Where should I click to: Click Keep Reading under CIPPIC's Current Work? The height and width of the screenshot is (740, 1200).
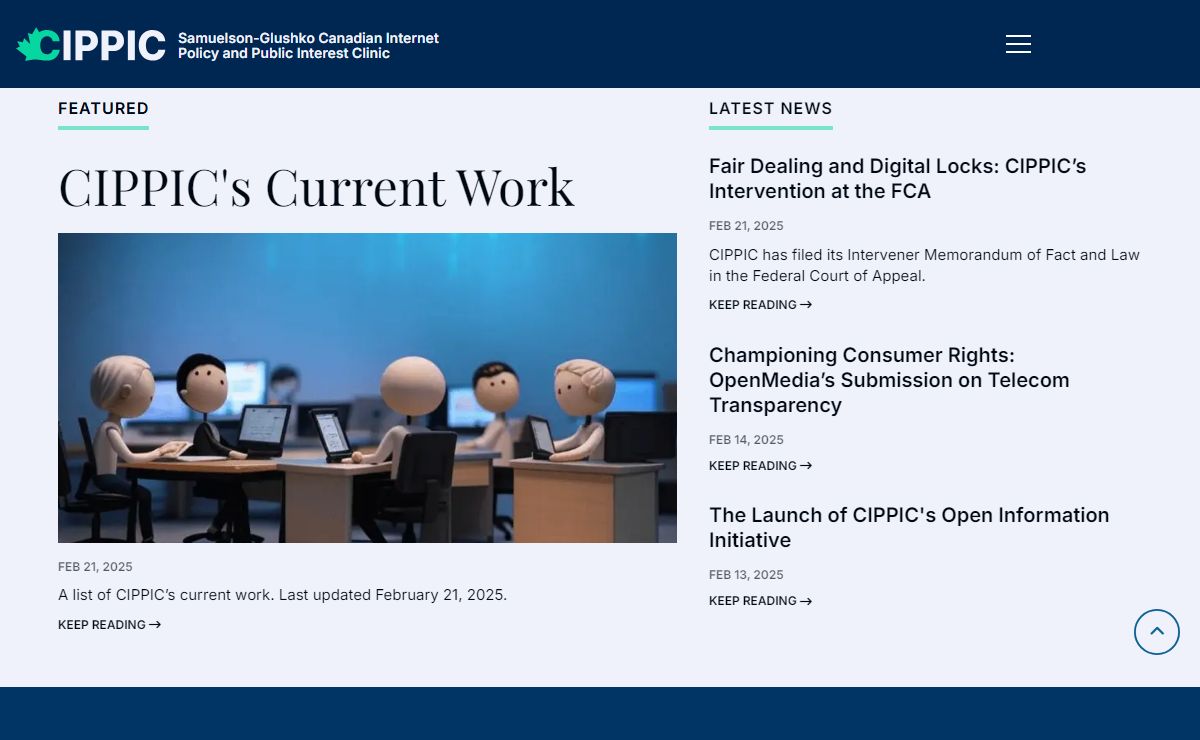pos(109,625)
